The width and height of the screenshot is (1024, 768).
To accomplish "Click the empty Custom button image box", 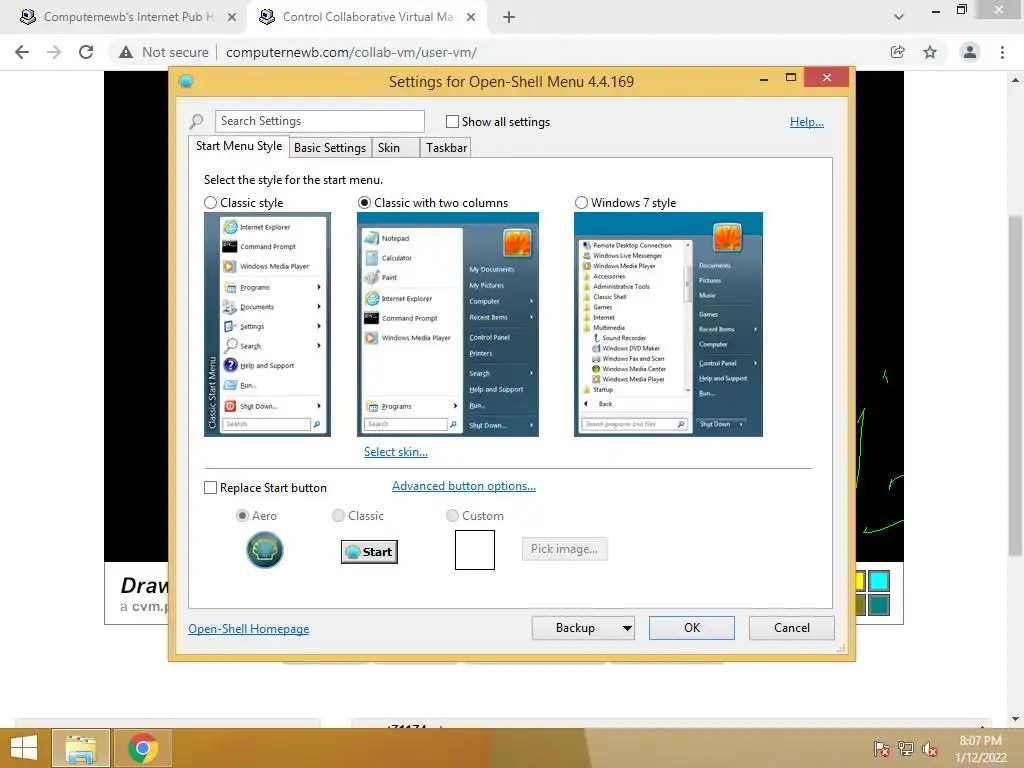I will [475, 550].
